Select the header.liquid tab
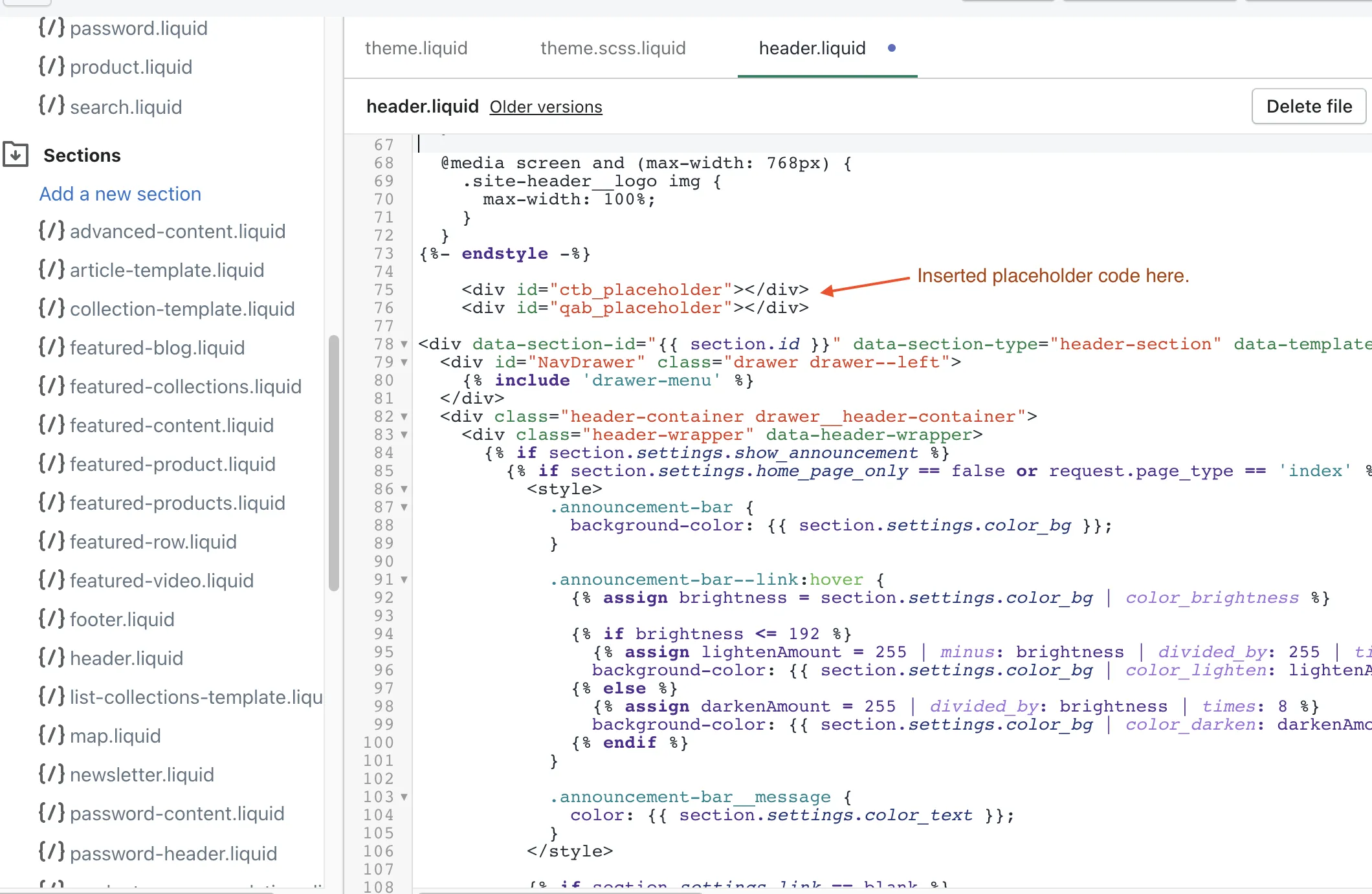This screenshot has width=1372, height=894. click(x=812, y=48)
